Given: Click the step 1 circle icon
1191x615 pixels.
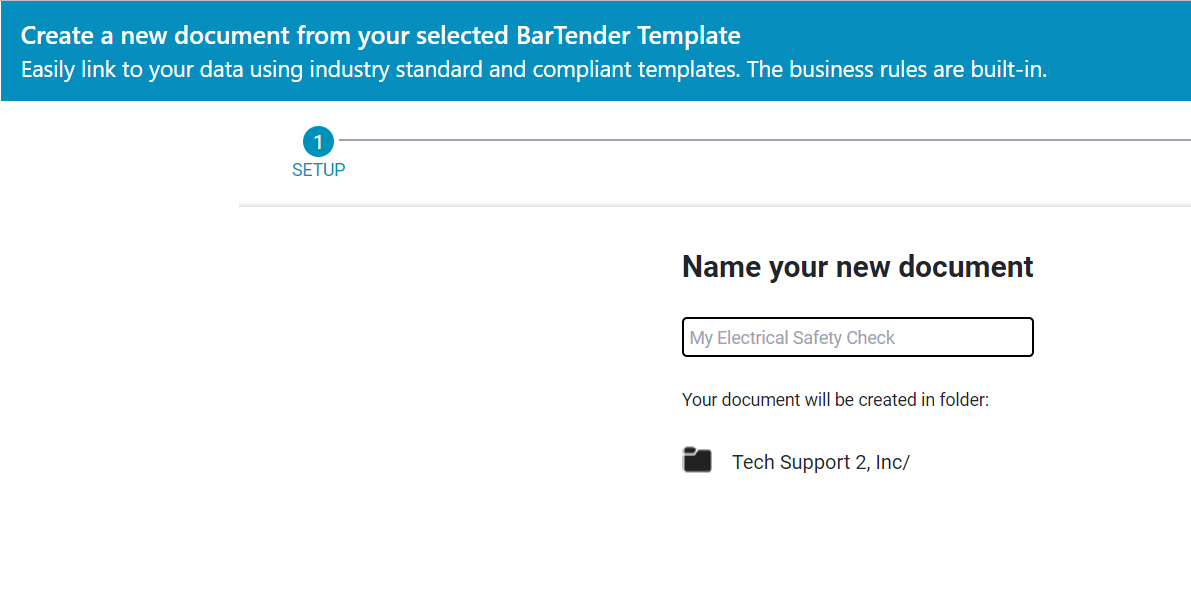Looking at the screenshot, I should 318,141.
